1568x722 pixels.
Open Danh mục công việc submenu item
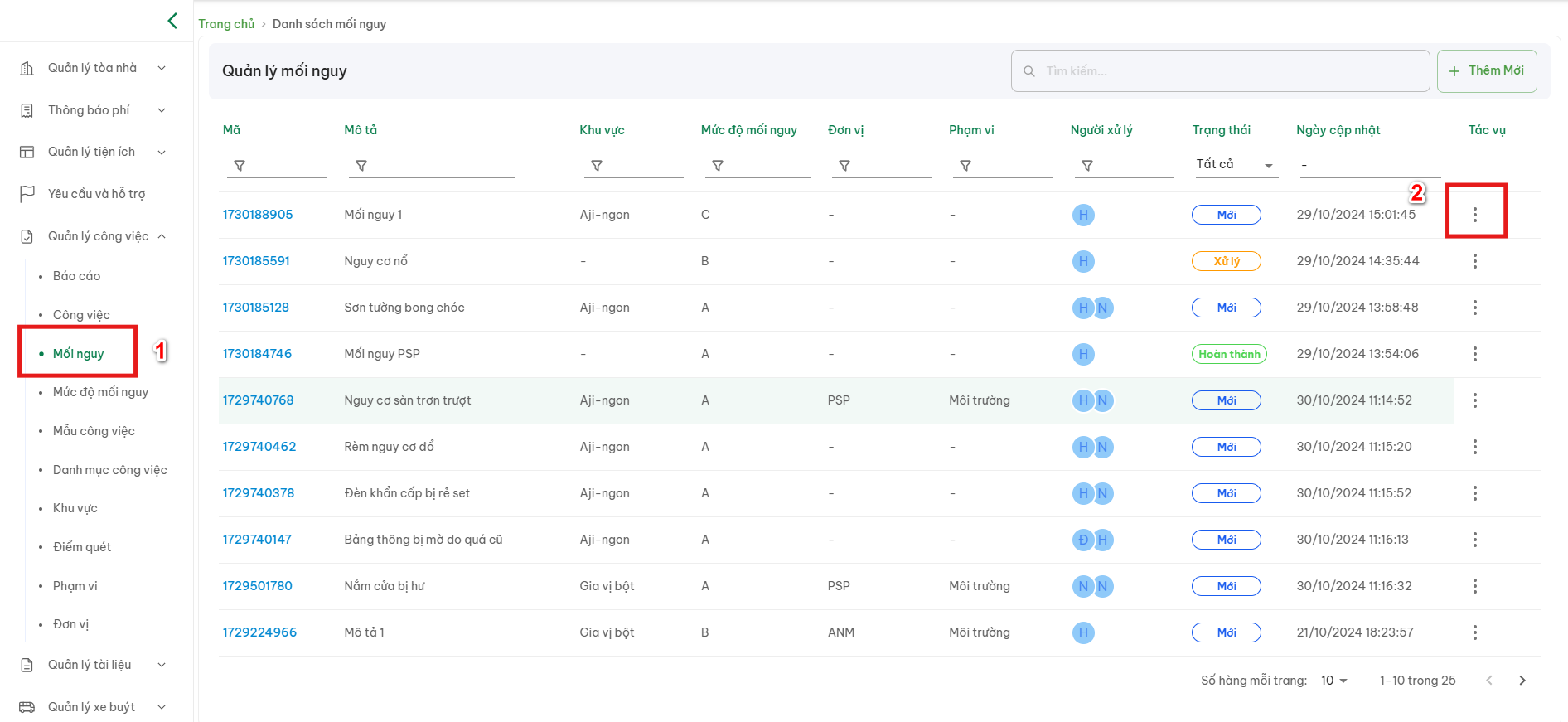click(x=110, y=470)
